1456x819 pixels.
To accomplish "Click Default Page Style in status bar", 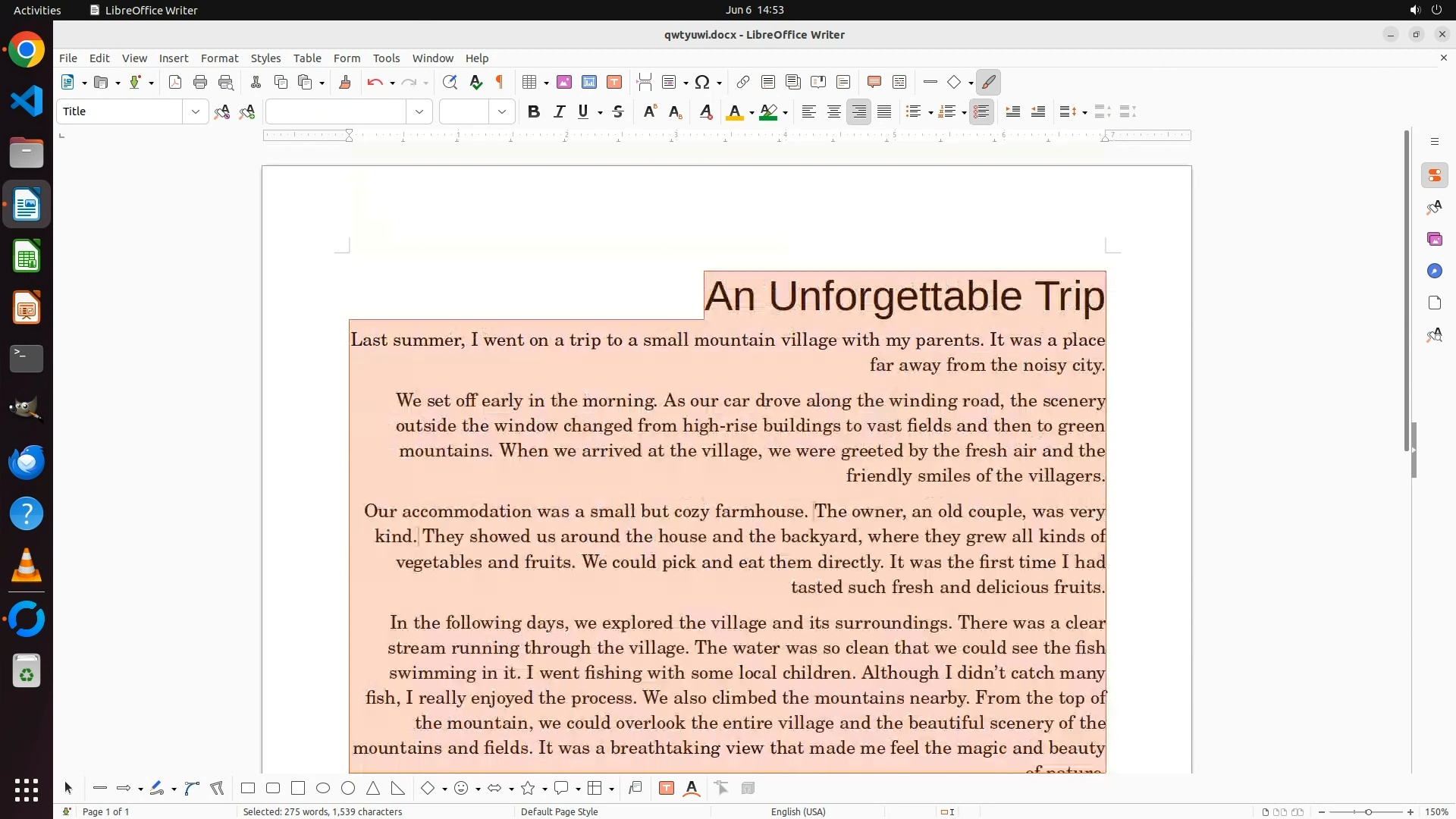I will [559, 811].
